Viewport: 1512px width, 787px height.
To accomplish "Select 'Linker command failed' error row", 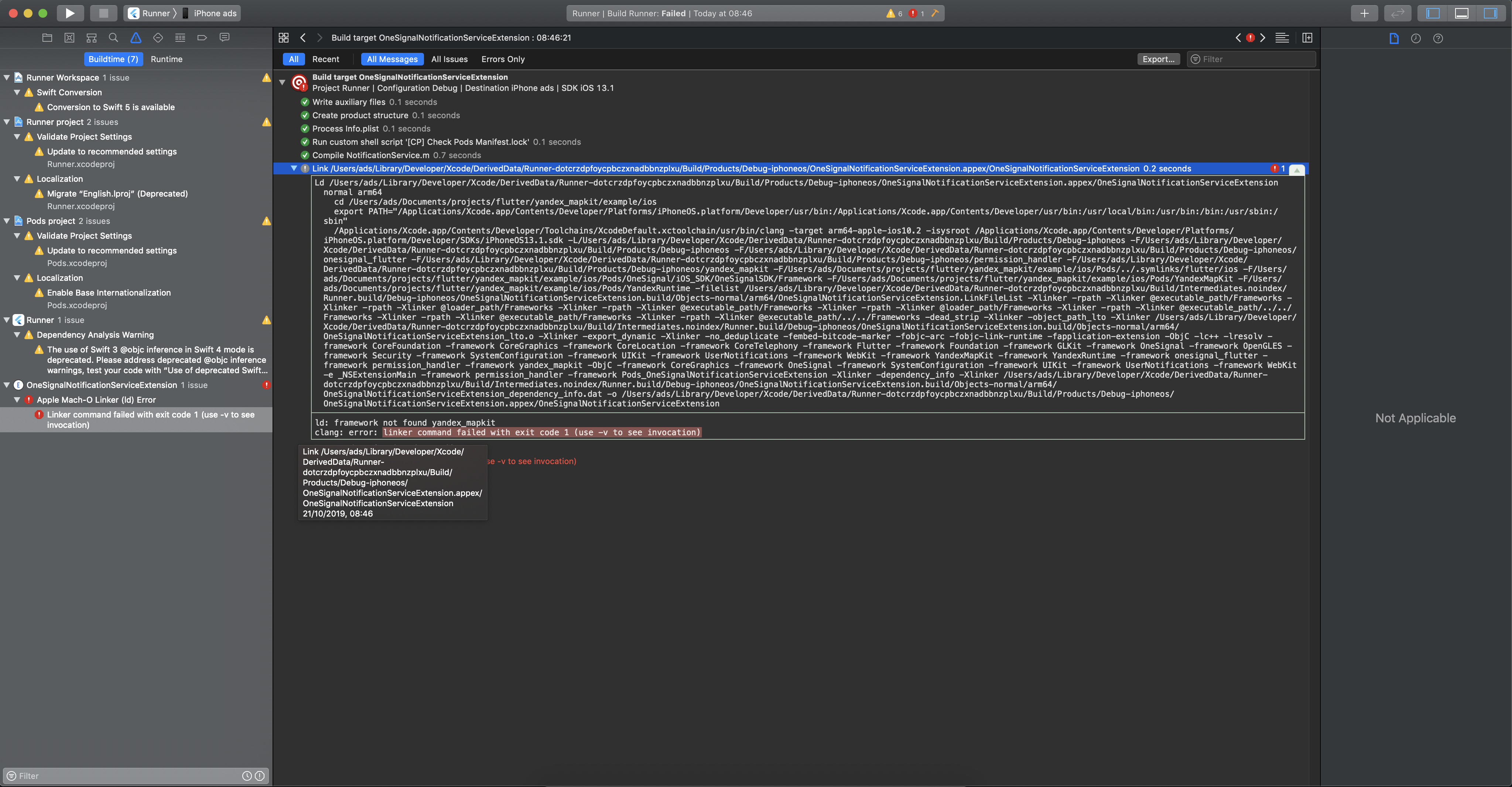I will [x=136, y=419].
